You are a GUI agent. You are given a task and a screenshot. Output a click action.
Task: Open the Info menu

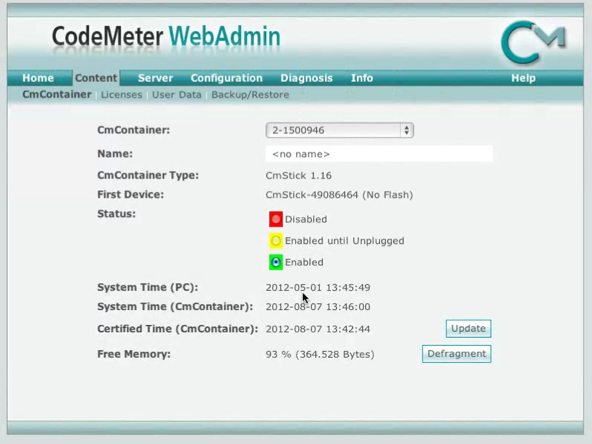coord(362,78)
